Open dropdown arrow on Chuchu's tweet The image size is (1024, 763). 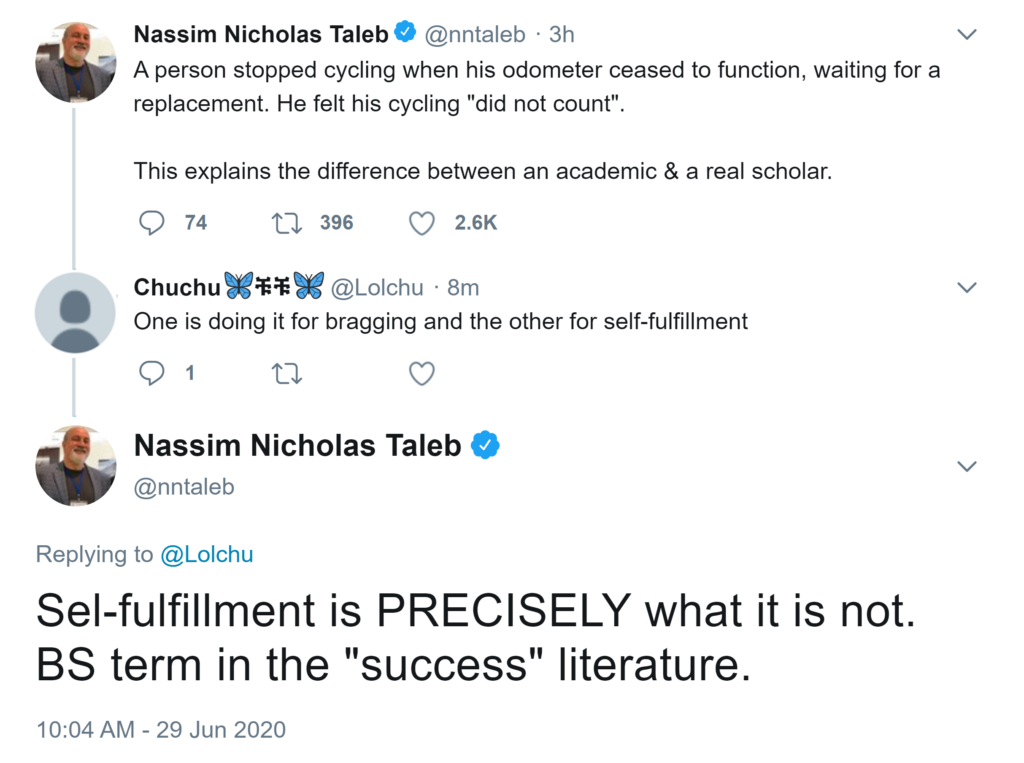(x=967, y=288)
